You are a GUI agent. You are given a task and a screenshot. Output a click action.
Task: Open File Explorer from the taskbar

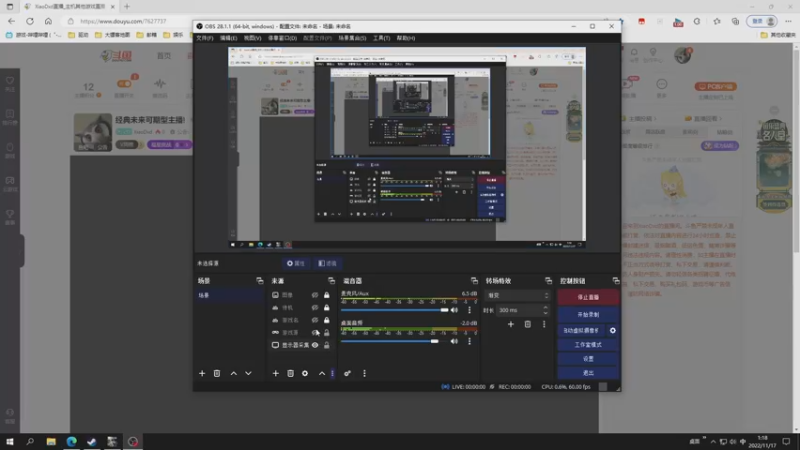click(x=51, y=441)
